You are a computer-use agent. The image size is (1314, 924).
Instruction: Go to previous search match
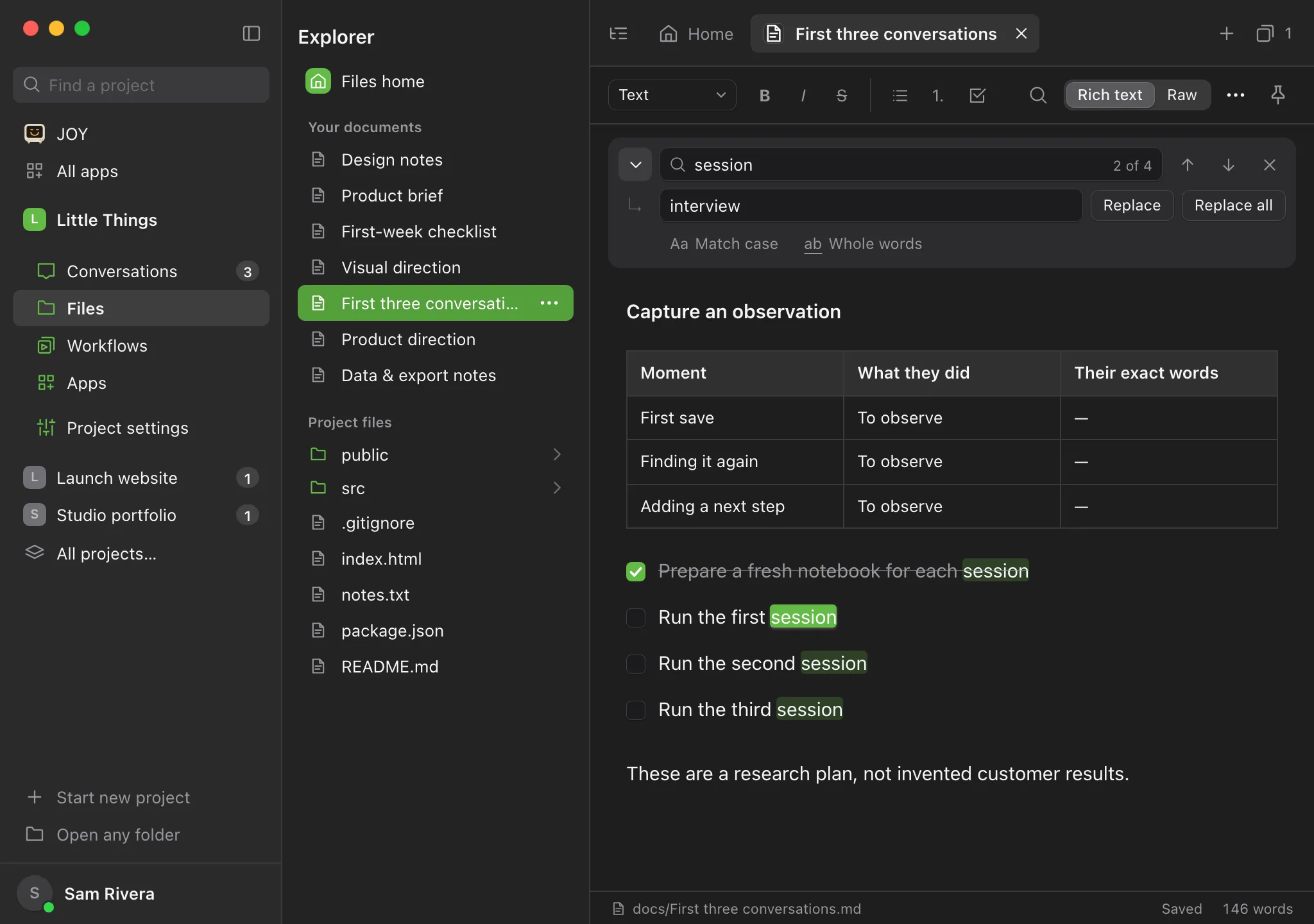coord(1188,165)
